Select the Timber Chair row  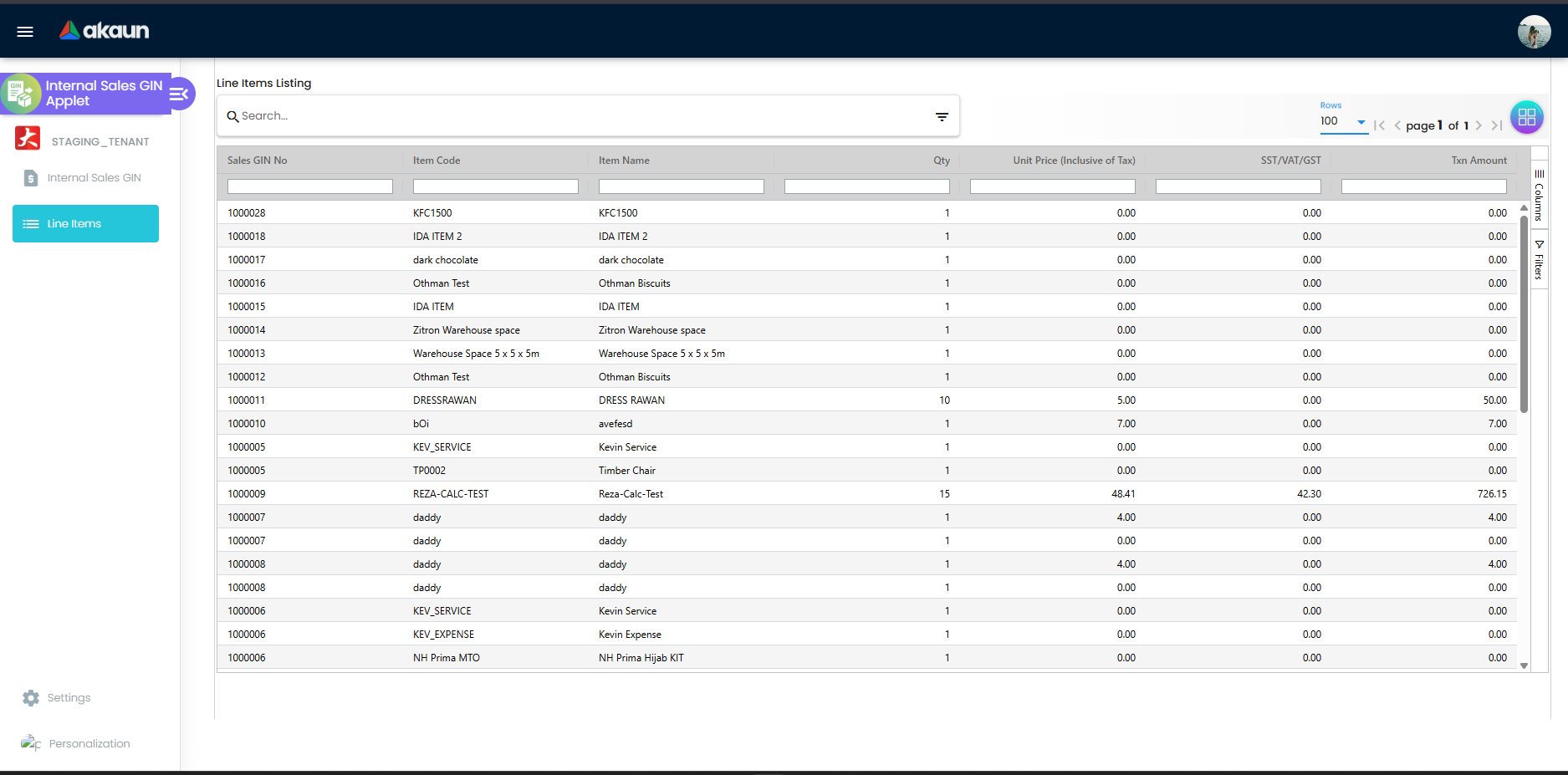coord(867,471)
